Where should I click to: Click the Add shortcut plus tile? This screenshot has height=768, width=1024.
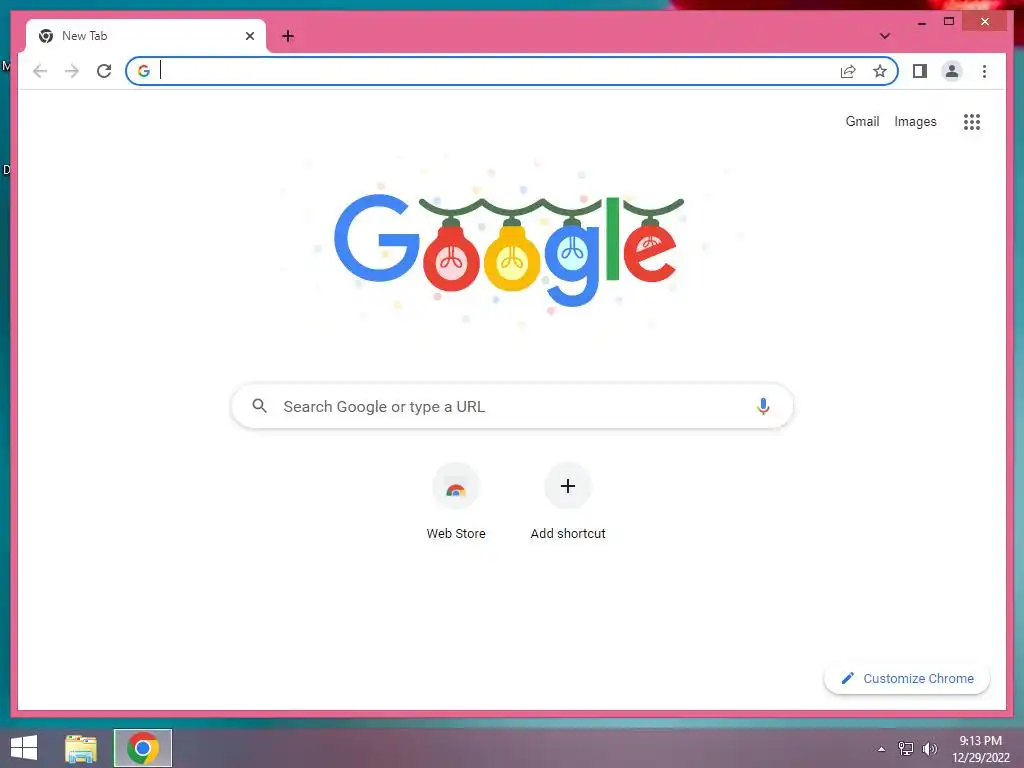point(568,502)
